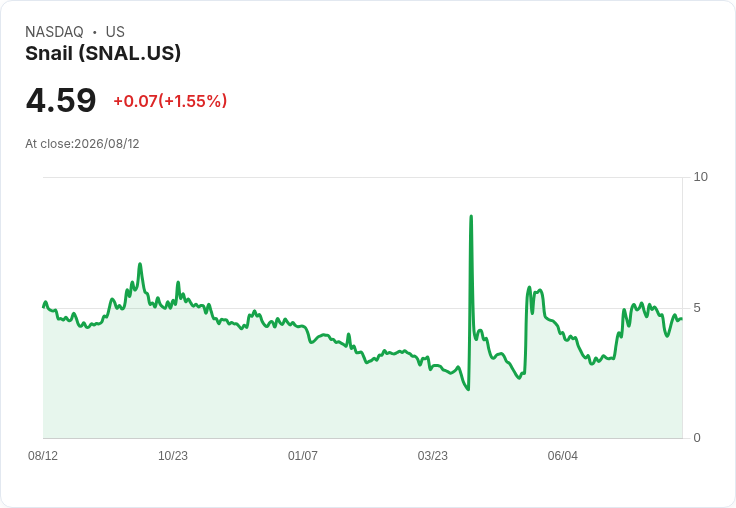Click the 06/04 x-axis date label
Image resolution: width=736 pixels, height=508 pixels.
tap(563, 455)
